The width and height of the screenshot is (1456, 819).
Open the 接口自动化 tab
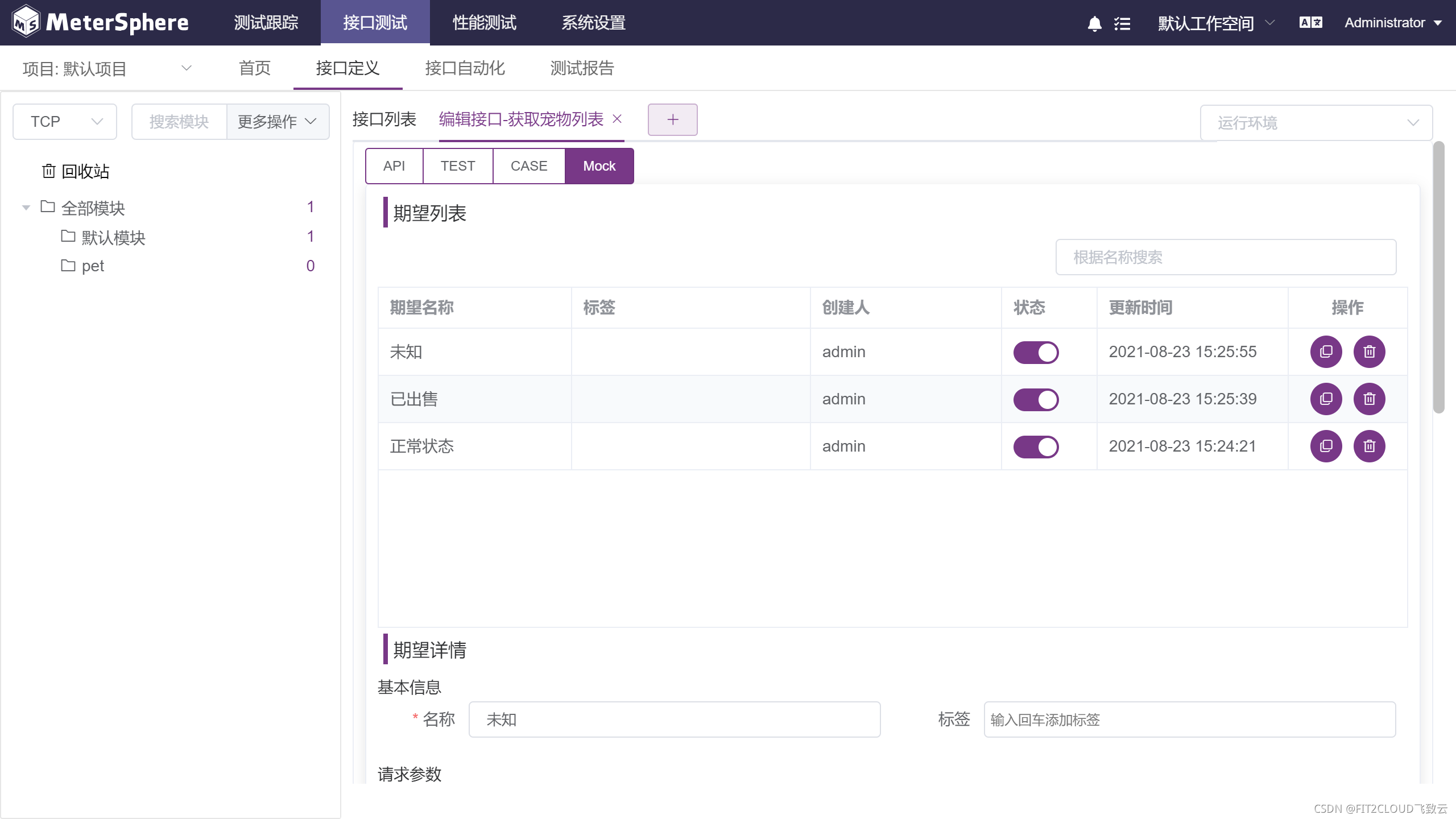[x=465, y=68]
